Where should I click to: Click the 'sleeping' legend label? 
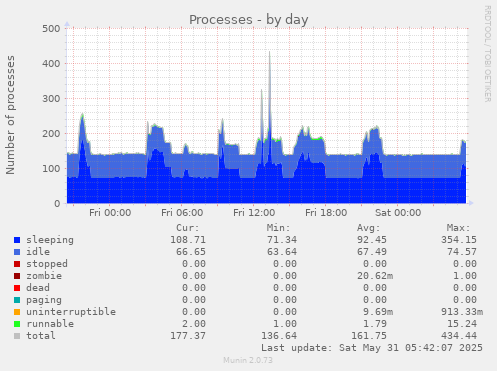point(50,240)
